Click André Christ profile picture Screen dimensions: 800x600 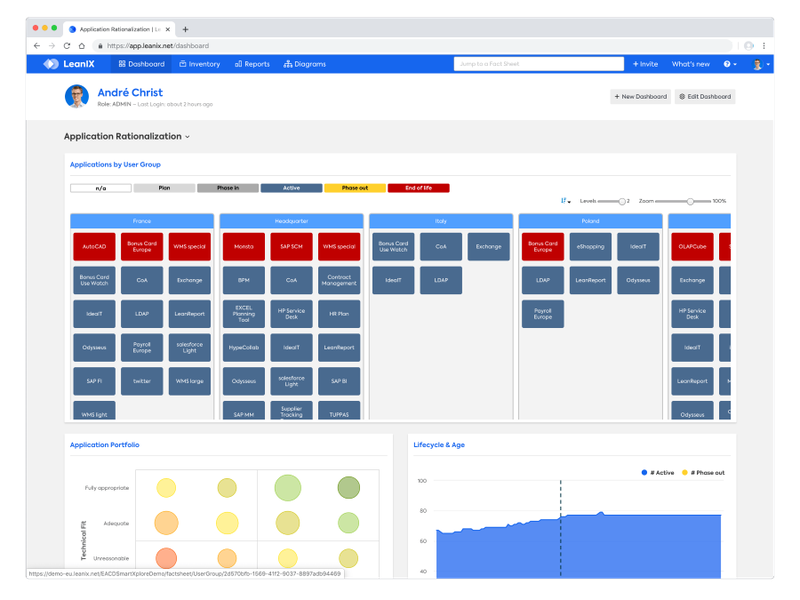click(77, 96)
